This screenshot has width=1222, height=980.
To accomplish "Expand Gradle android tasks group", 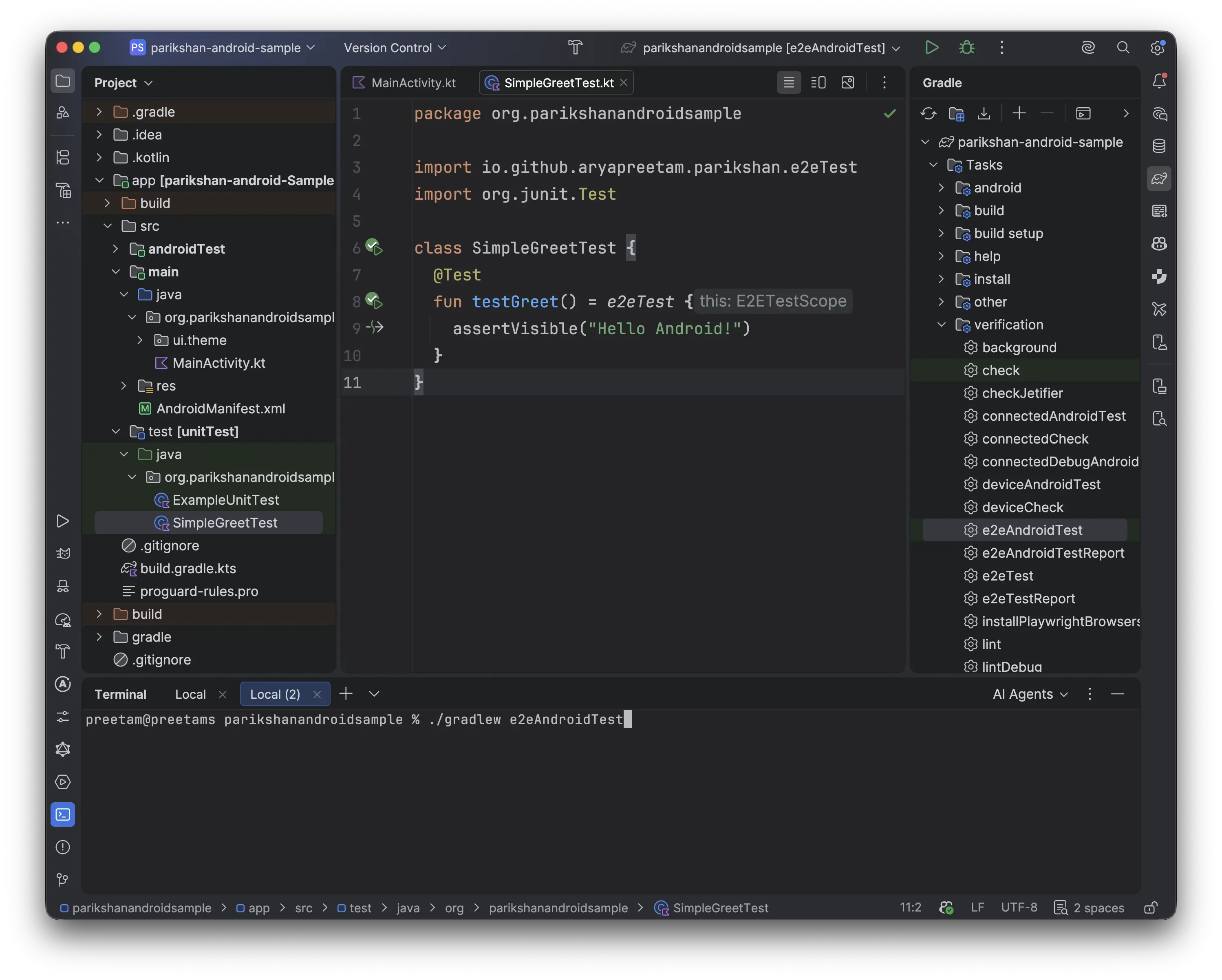I will click(942, 188).
